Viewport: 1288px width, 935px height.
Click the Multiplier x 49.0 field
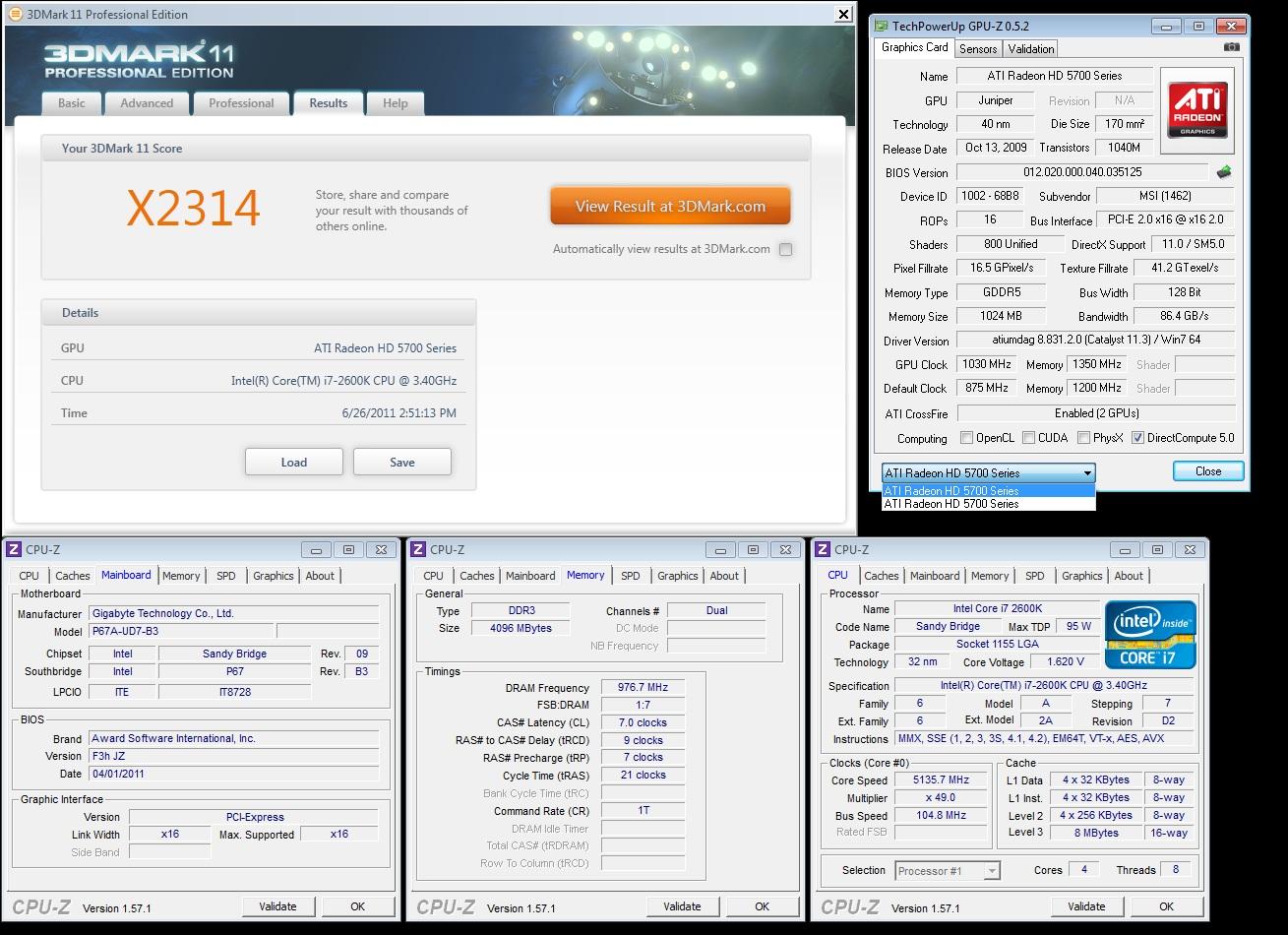[x=942, y=797]
